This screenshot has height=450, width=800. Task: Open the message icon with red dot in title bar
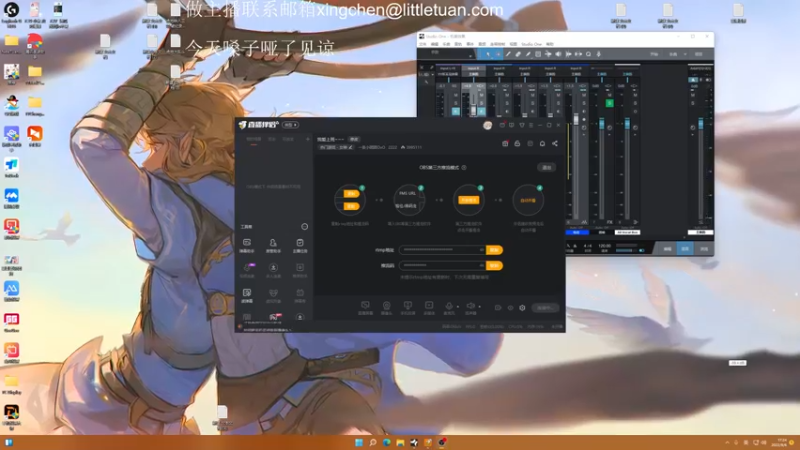click(x=502, y=125)
